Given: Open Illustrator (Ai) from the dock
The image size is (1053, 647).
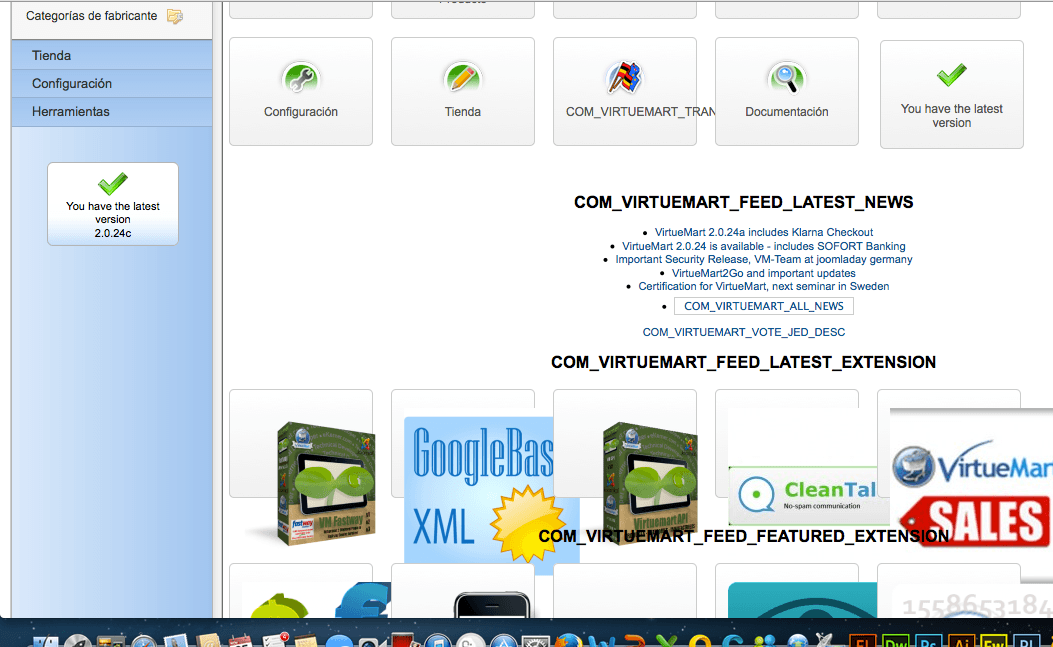Looking at the screenshot, I should (x=962, y=640).
